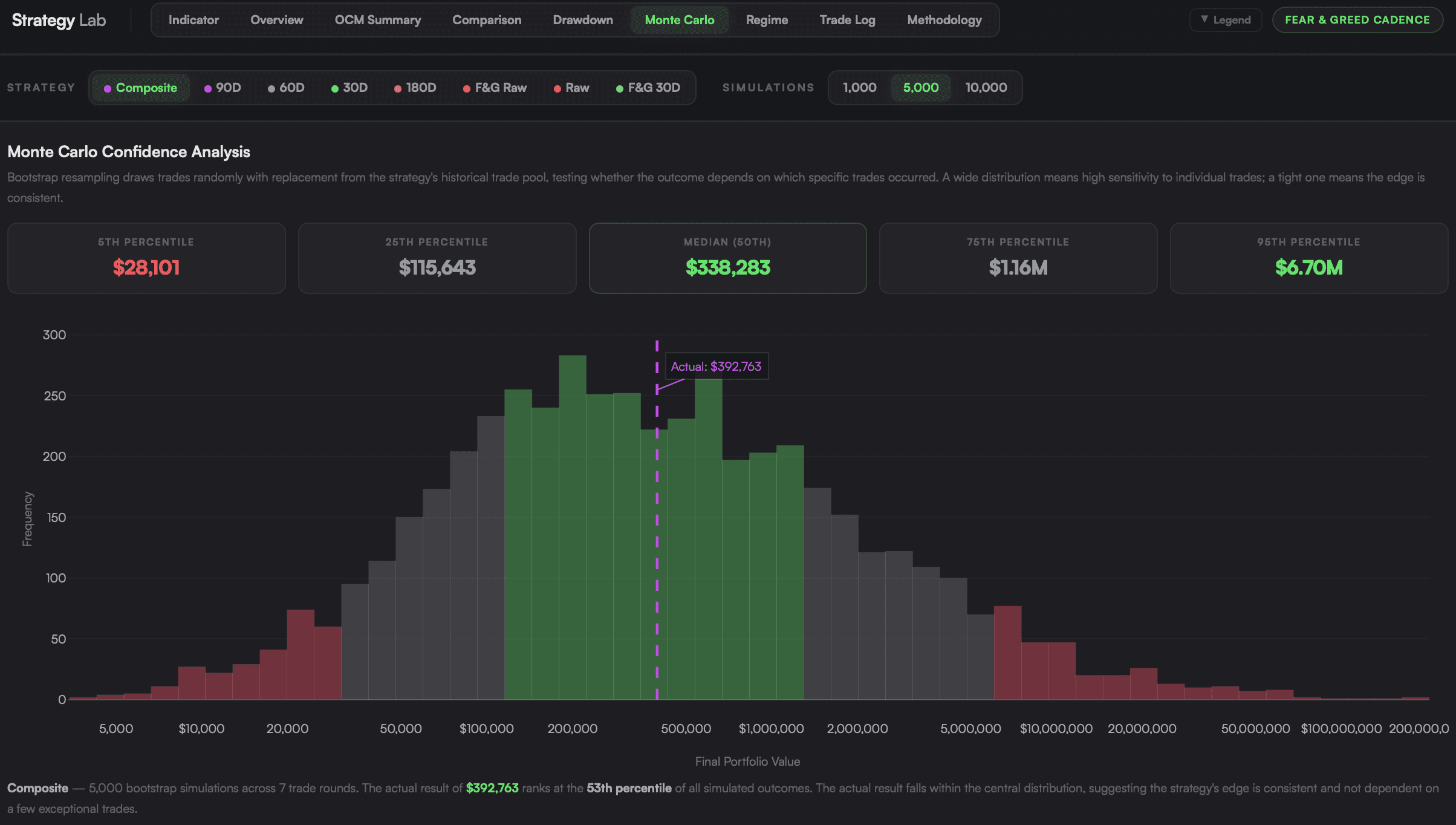Choose the F&G Raw strategy
This screenshot has height=825, width=1456.
[x=495, y=88]
